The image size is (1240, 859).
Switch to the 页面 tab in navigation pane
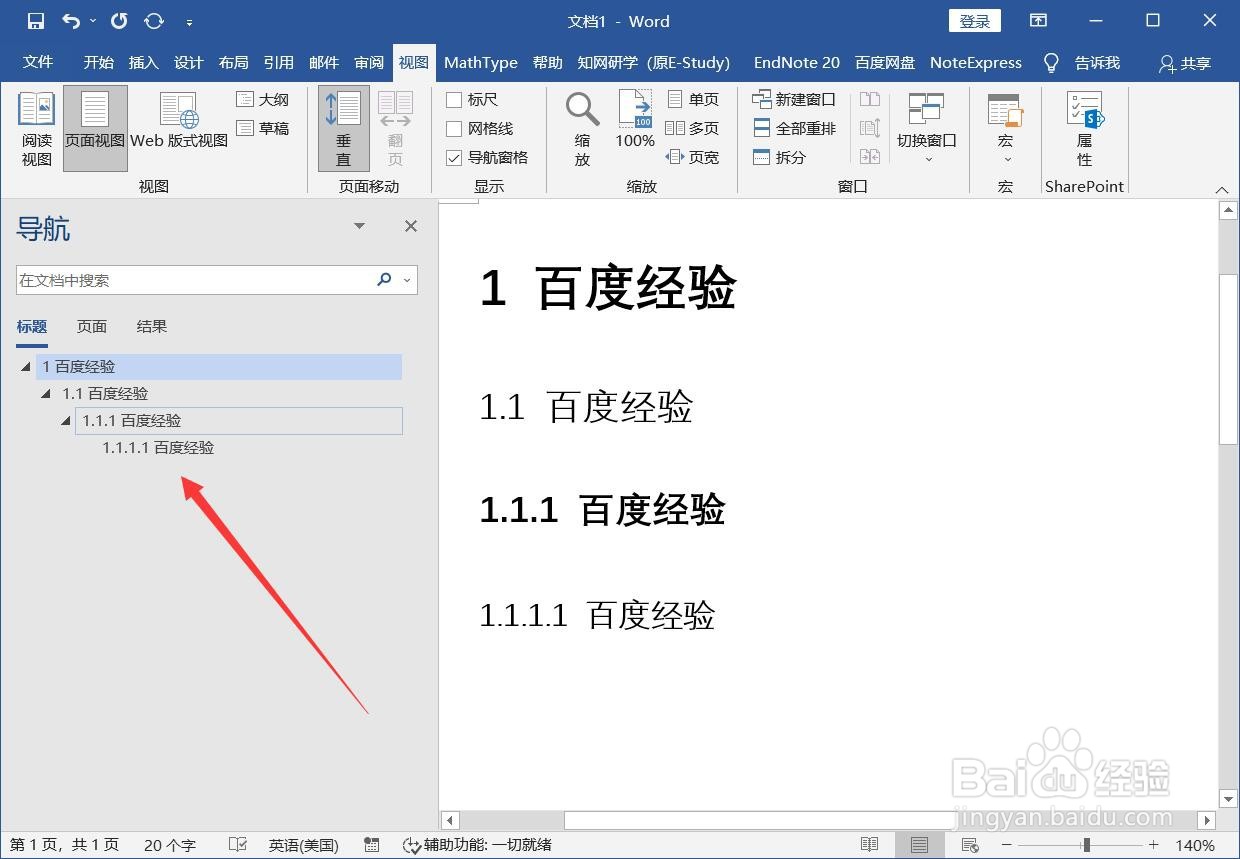click(x=91, y=326)
